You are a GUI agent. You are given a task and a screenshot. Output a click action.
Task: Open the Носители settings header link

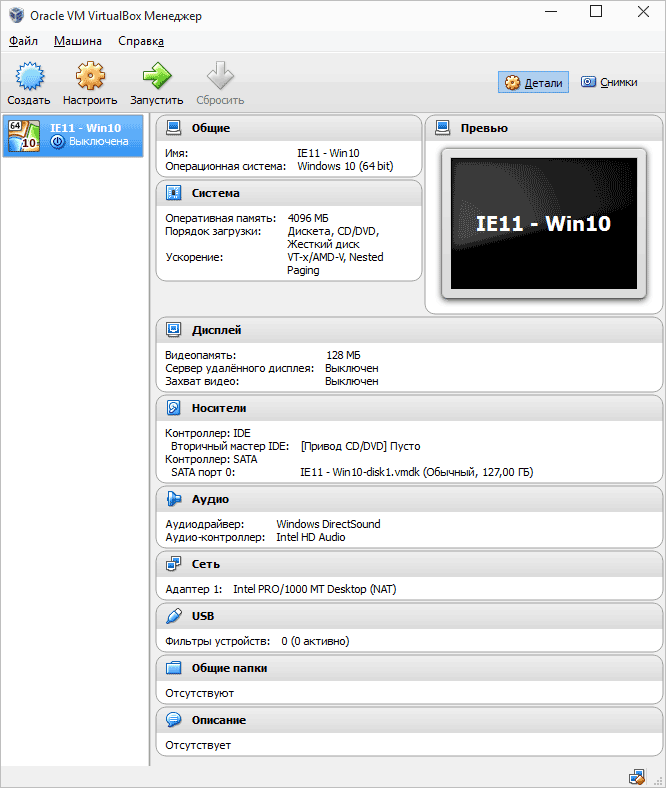click(x=219, y=408)
